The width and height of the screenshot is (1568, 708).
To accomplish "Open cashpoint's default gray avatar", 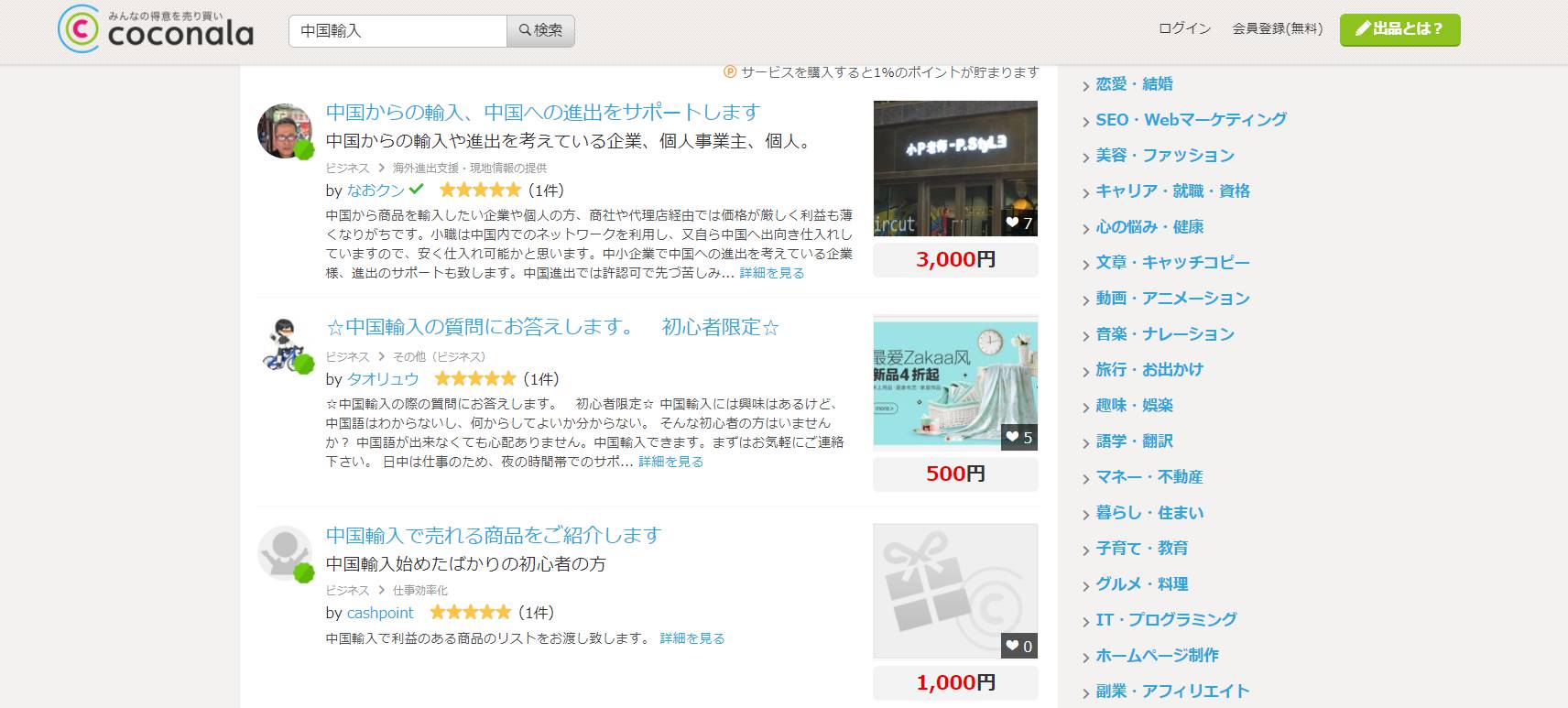I will pyautogui.click(x=285, y=553).
